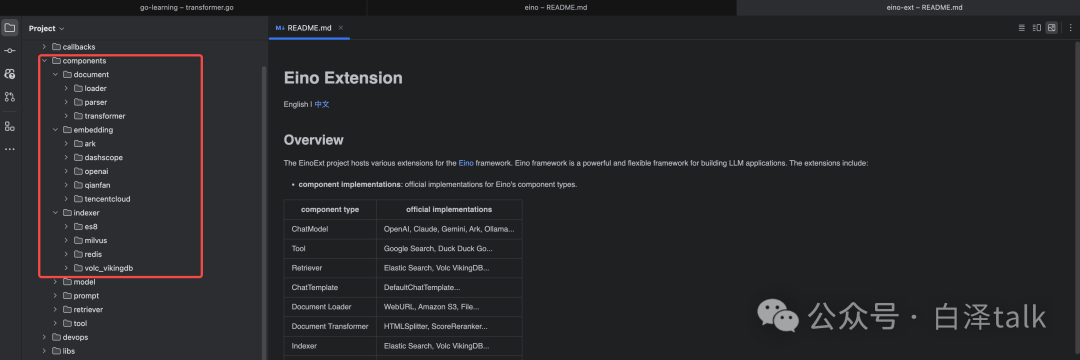Show more tool windows via the sidebar ellipsis
Screen dimensions: 1080x360
point(10,149)
